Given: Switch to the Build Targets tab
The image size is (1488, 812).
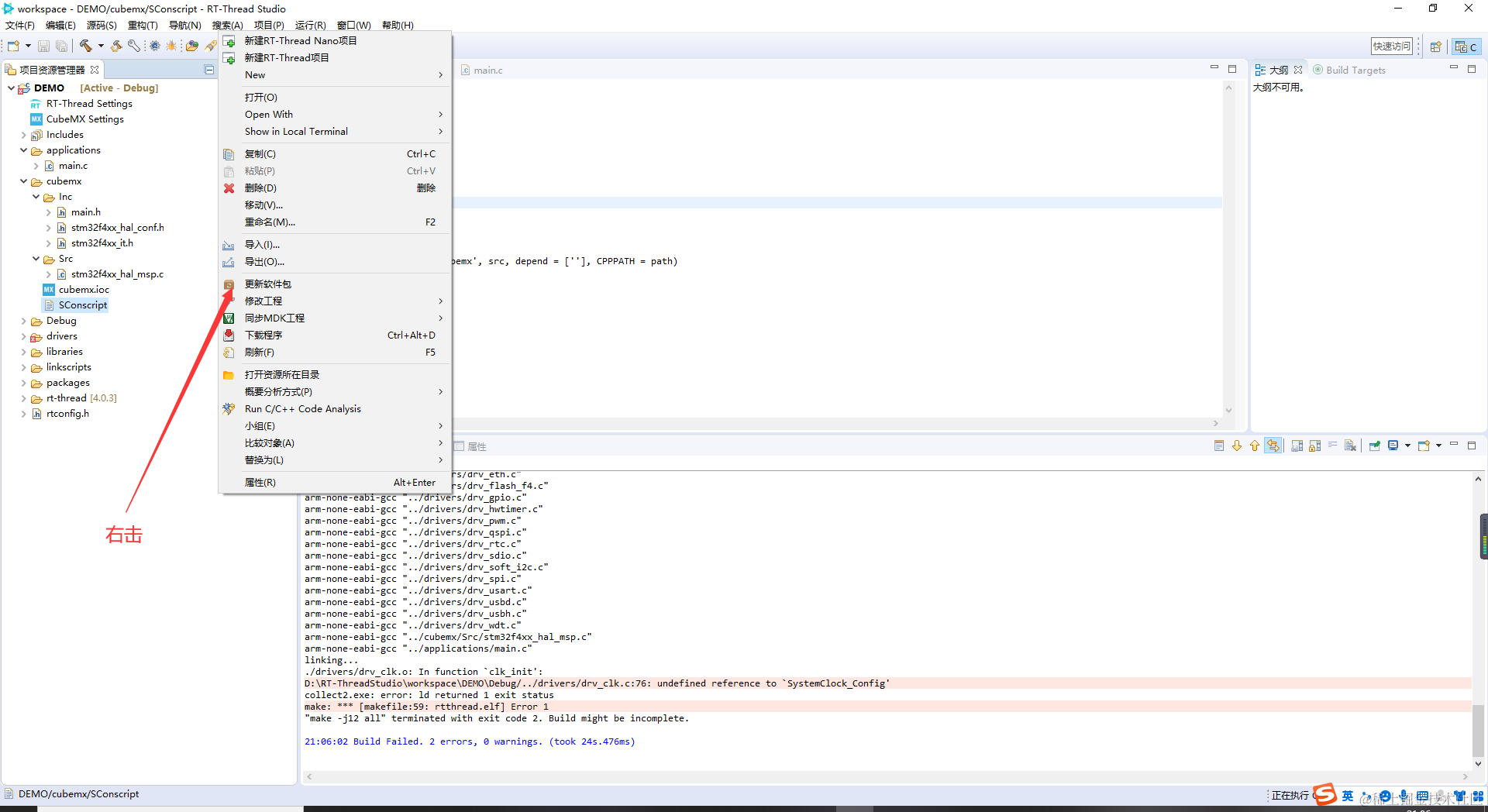Looking at the screenshot, I should (1349, 70).
